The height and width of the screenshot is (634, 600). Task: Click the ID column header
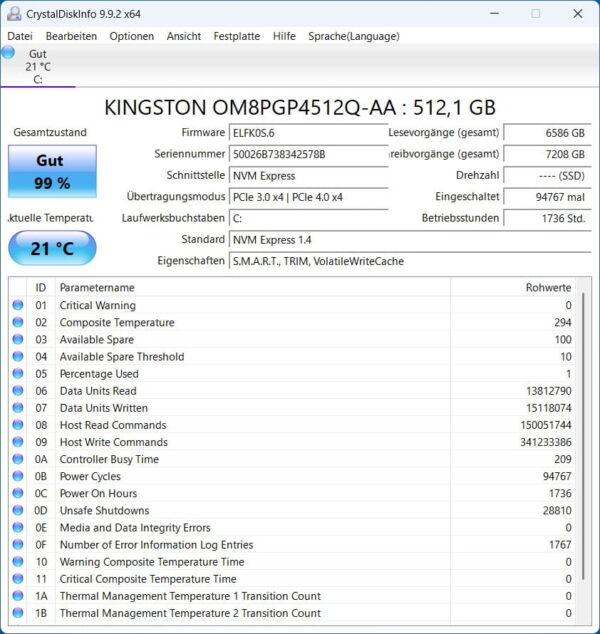coord(41,287)
